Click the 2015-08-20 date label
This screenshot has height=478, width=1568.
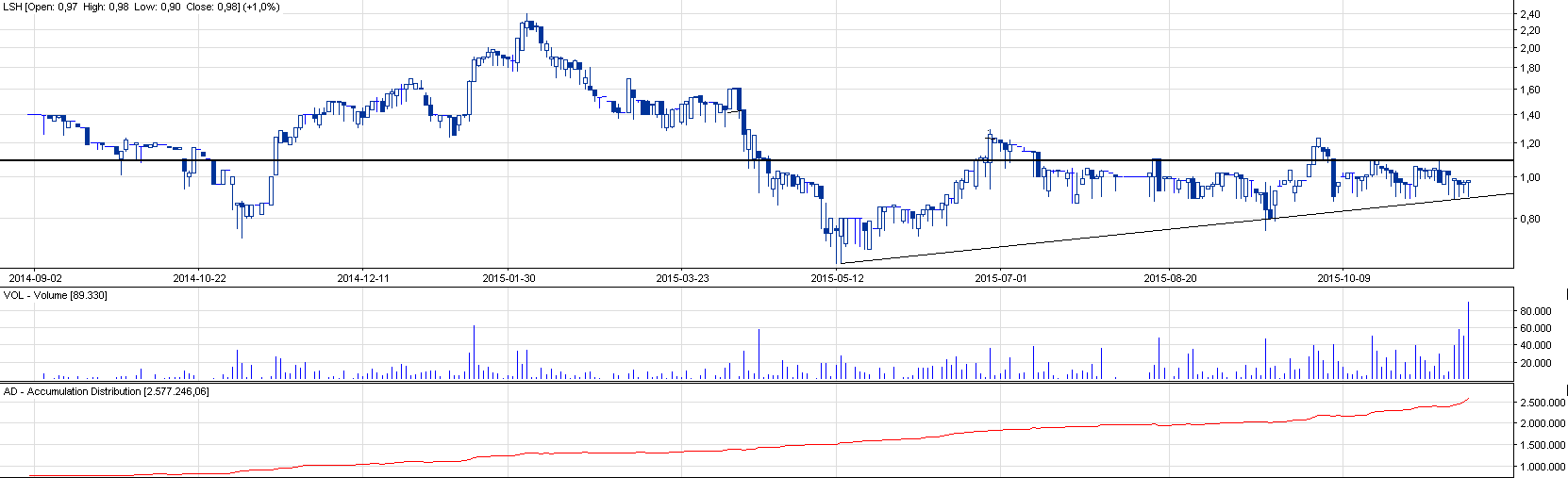click(x=1170, y=278)
